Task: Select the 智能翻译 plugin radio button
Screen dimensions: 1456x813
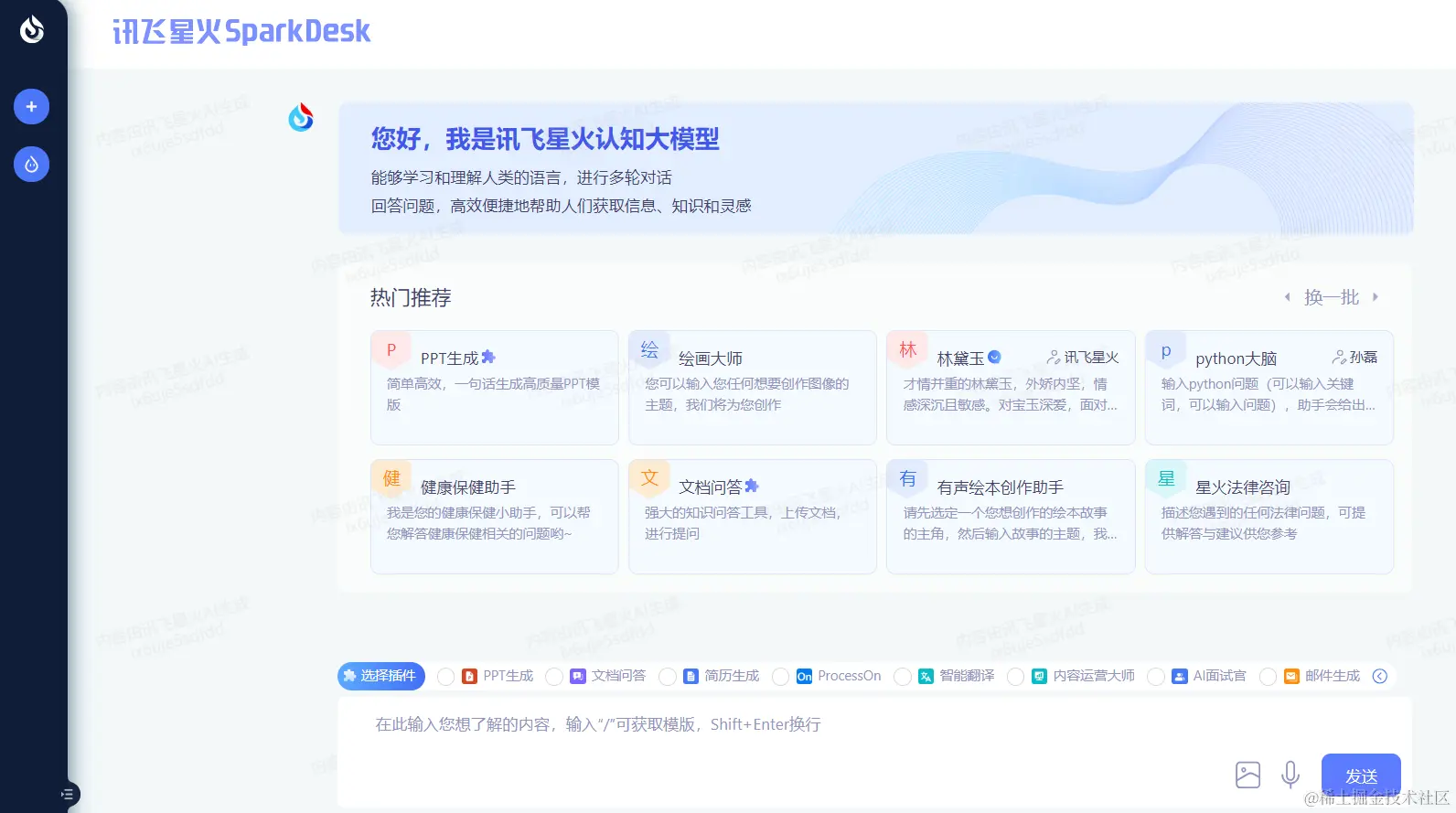Action: point(902,677)
